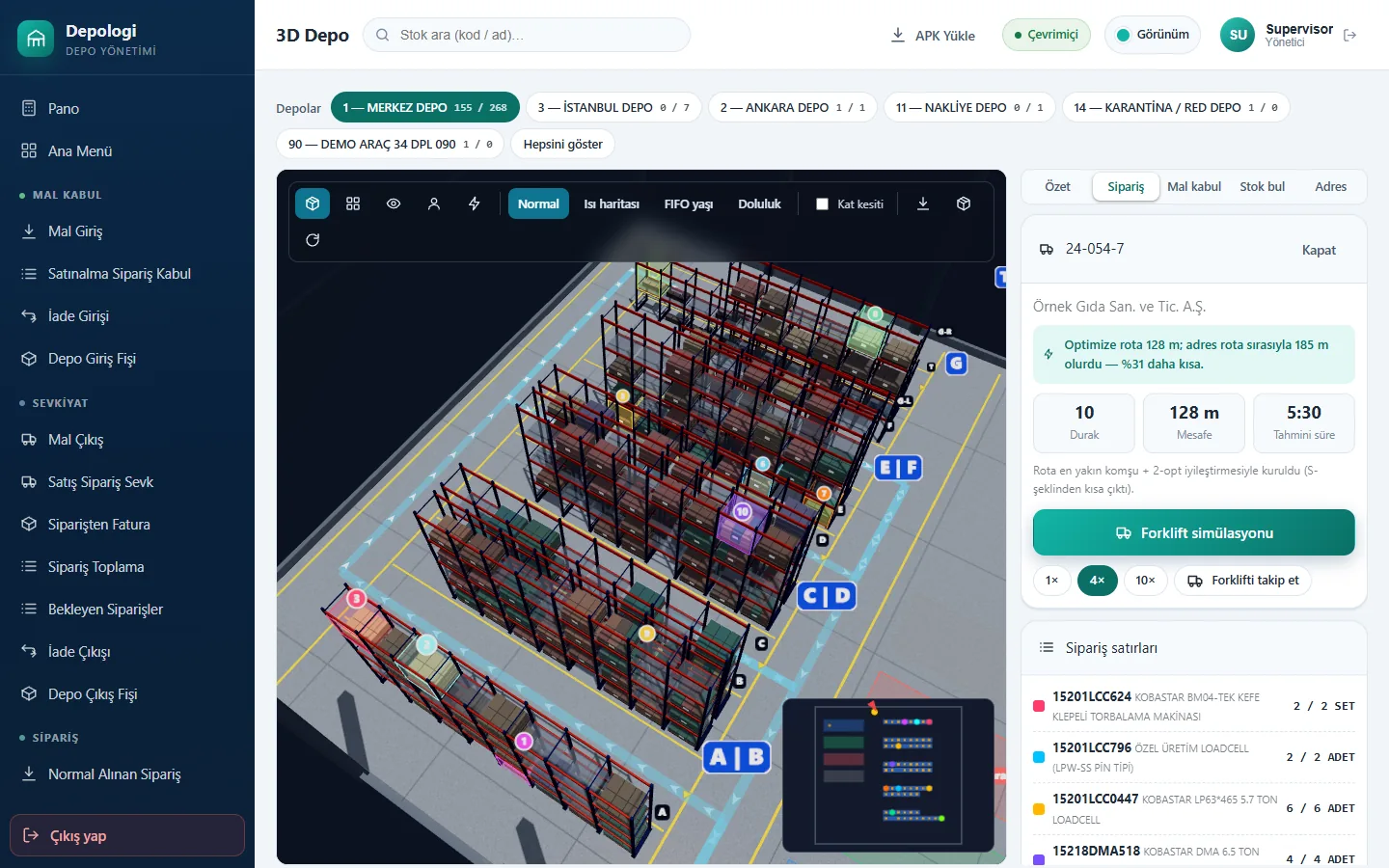This screenshot has width=1389, height=868.
Task: Click the Çevrimiçi status badge
Action: coord(1047,35)
